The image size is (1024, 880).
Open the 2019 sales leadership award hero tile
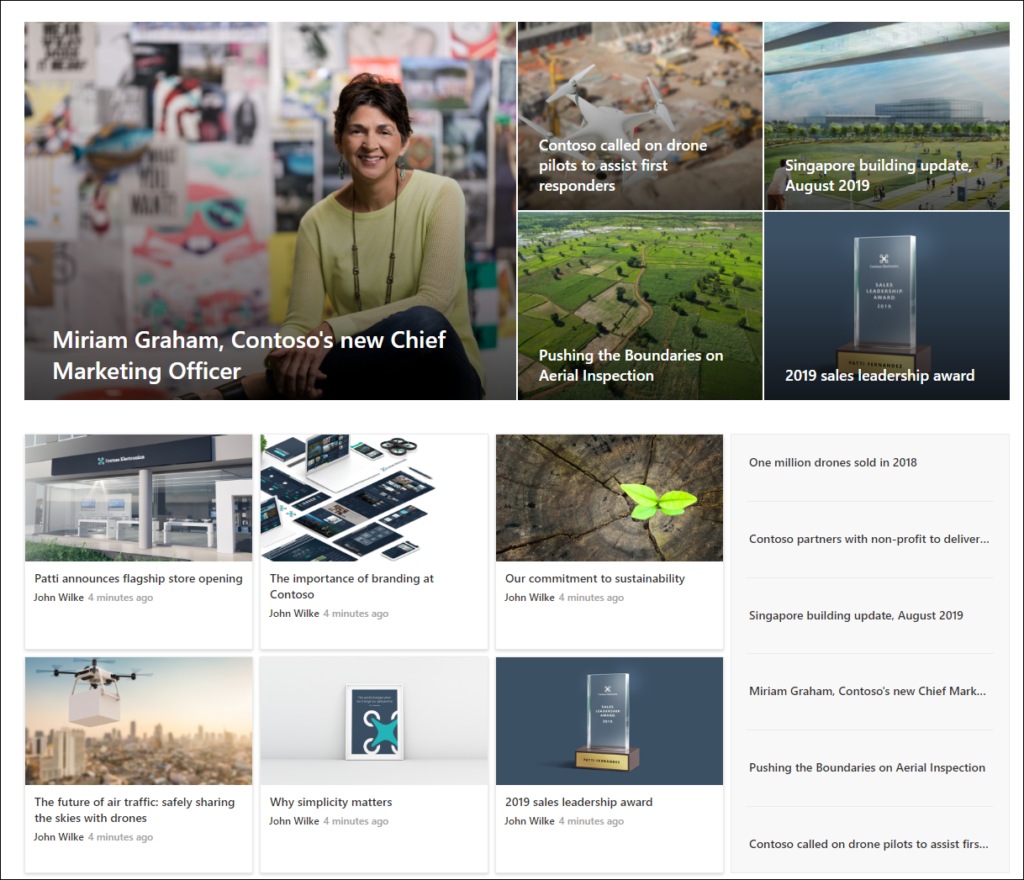tap(887, 306)
